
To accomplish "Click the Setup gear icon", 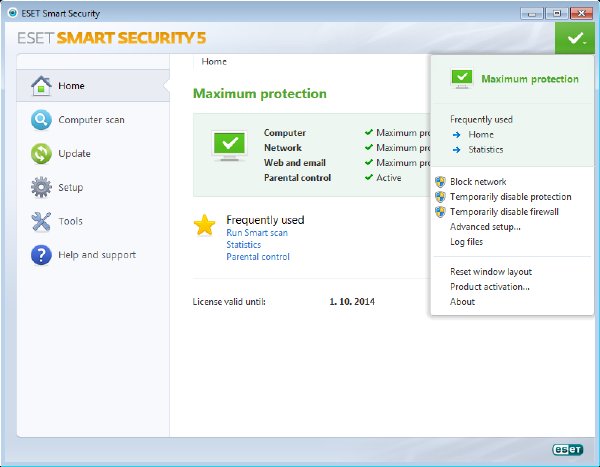I will 41,187.
